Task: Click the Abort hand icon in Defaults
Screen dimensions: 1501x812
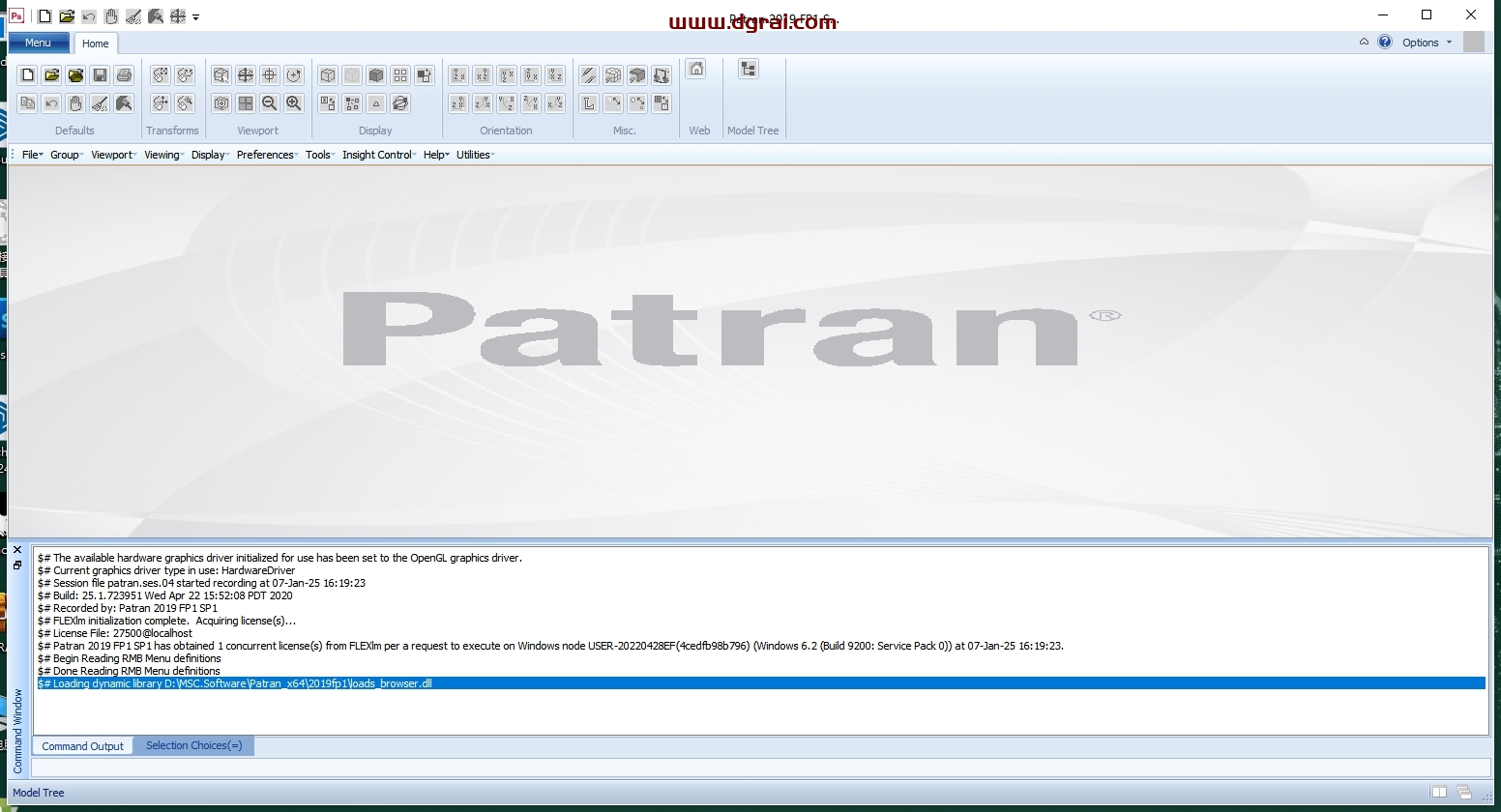Action: (75, 103)
